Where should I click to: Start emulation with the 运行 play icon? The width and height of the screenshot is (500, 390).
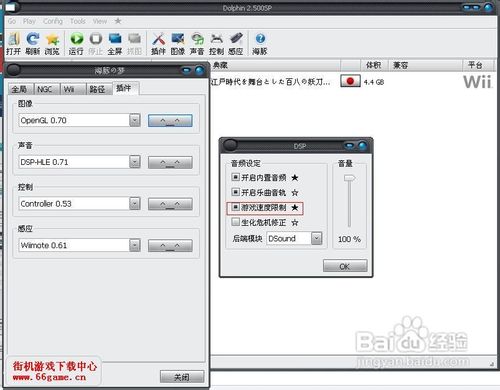coord(76,39)
